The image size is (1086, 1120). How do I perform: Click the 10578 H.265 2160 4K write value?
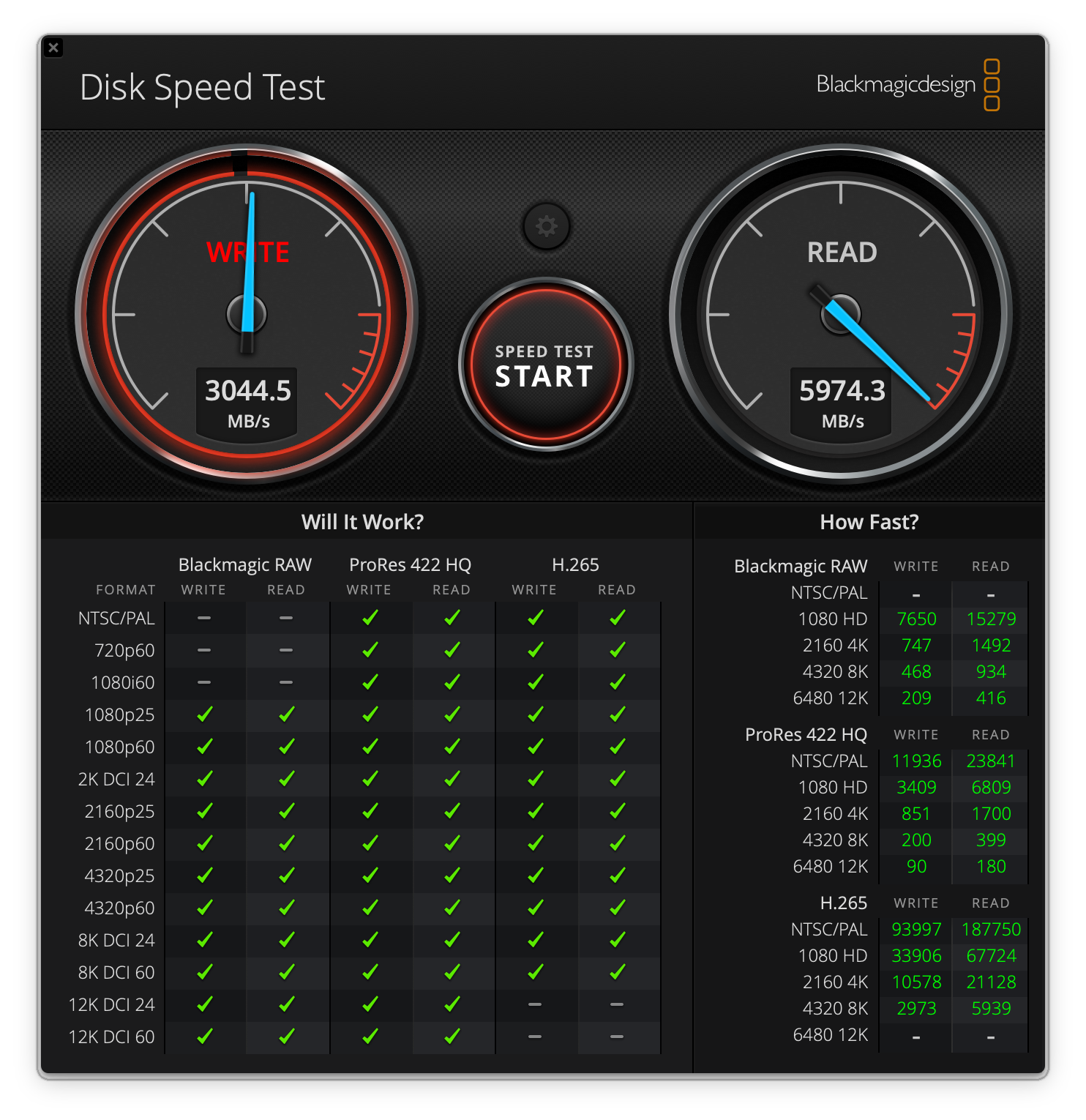tap(916, 982)
